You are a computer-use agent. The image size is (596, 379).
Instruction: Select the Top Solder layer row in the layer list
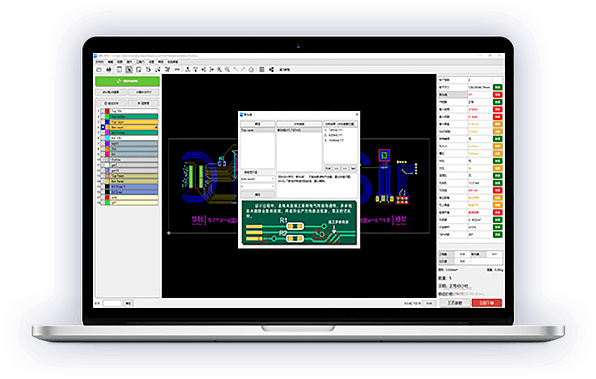click(134, 116)
